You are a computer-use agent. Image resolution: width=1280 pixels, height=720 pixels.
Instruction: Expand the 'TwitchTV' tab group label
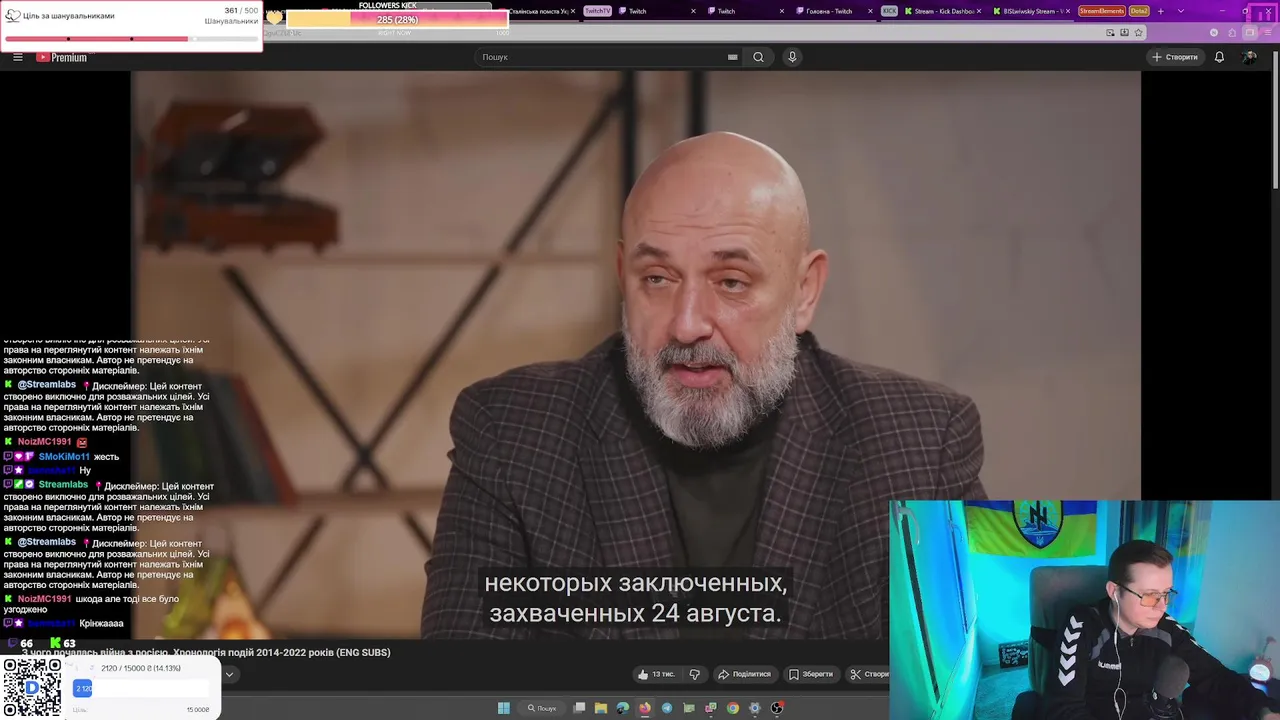coord(597,11)
